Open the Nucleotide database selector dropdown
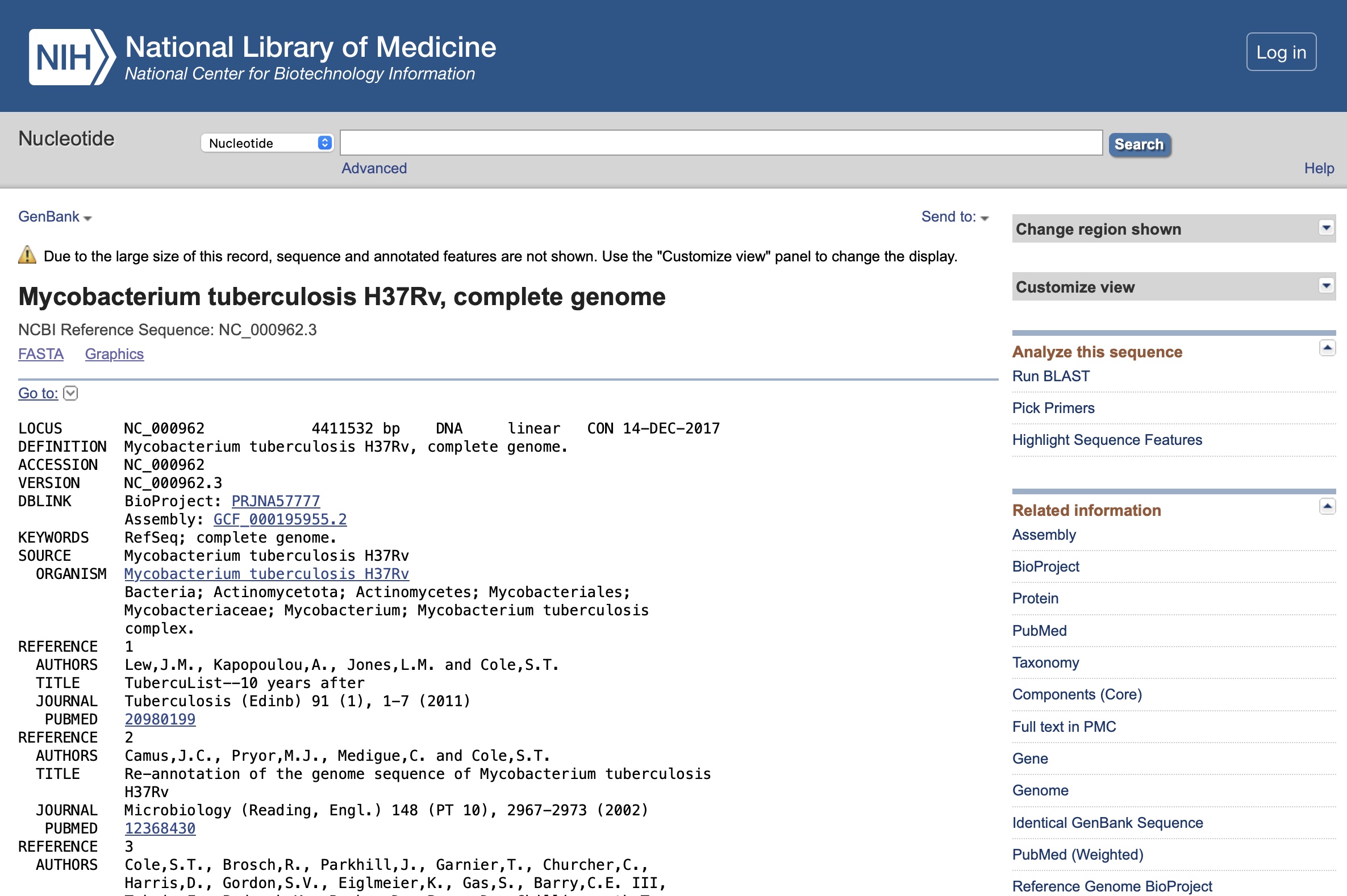The height and width of the screenshot is (896, 1347). [267, 143]
